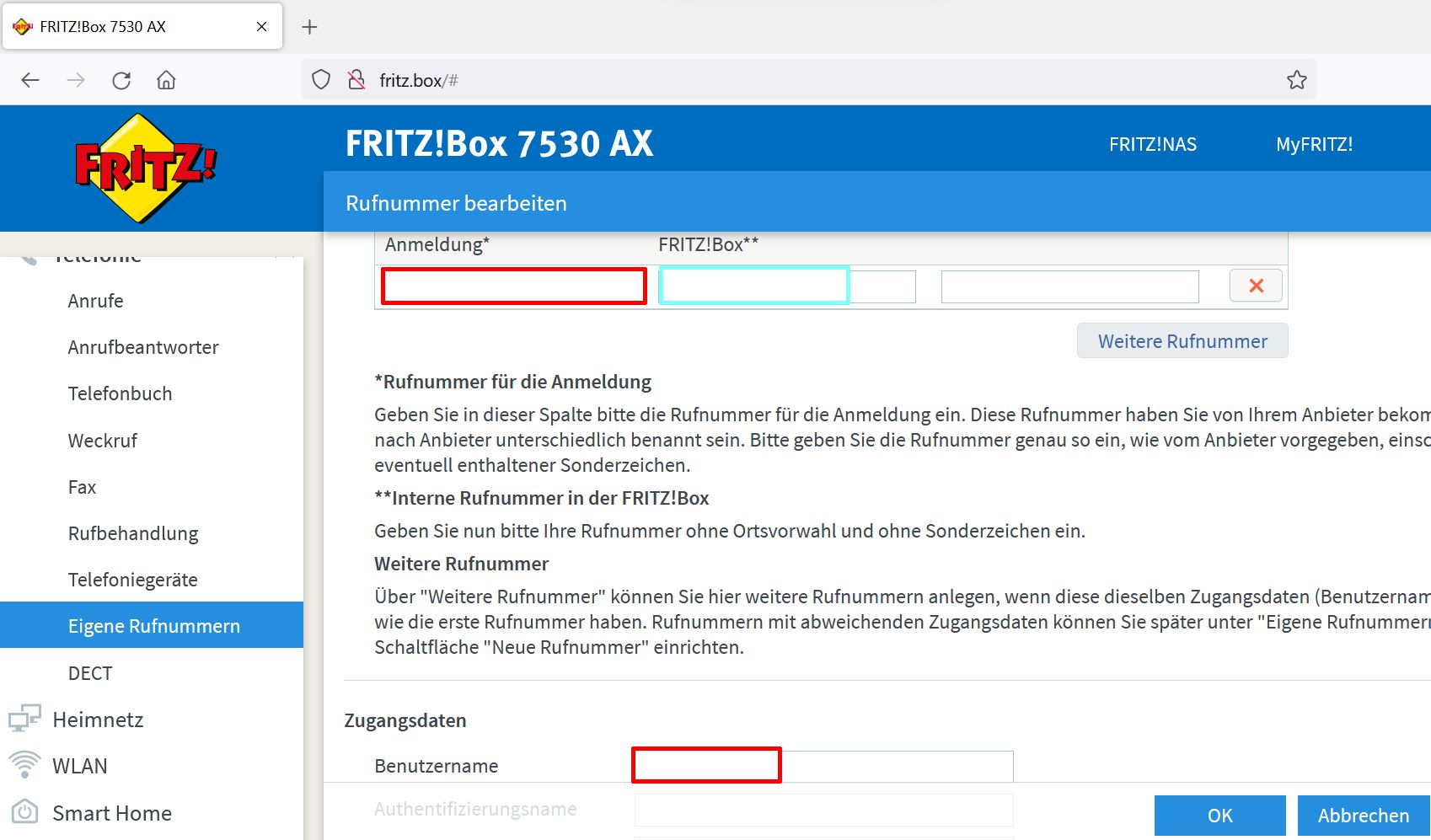1431x840 pixels.
Task: Switch to FRITZ!NAS
Action: 1152,143
